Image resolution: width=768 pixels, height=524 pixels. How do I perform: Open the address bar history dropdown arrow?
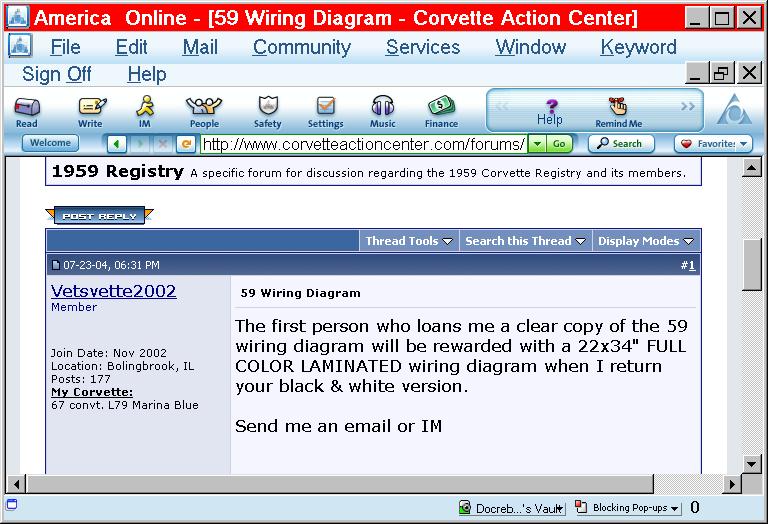pyautogui.click(x=537, y=144)
